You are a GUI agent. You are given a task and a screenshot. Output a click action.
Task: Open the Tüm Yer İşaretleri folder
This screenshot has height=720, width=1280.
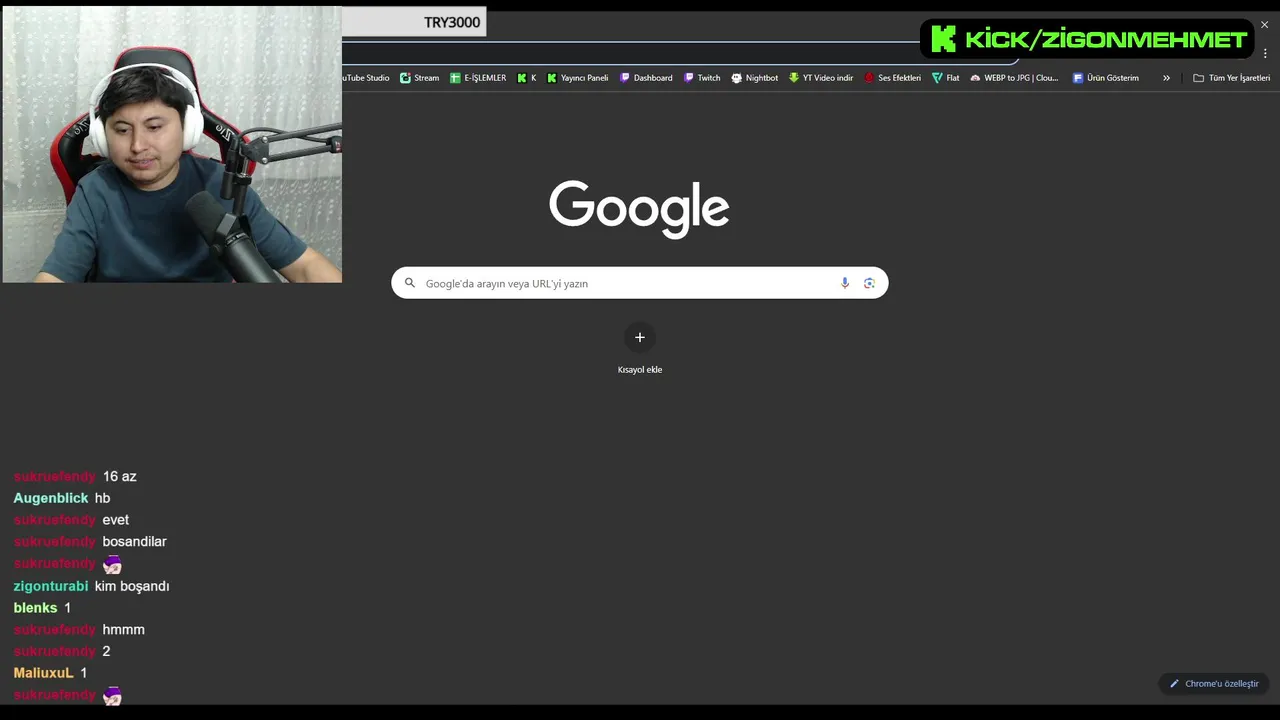click(1231, 78)
